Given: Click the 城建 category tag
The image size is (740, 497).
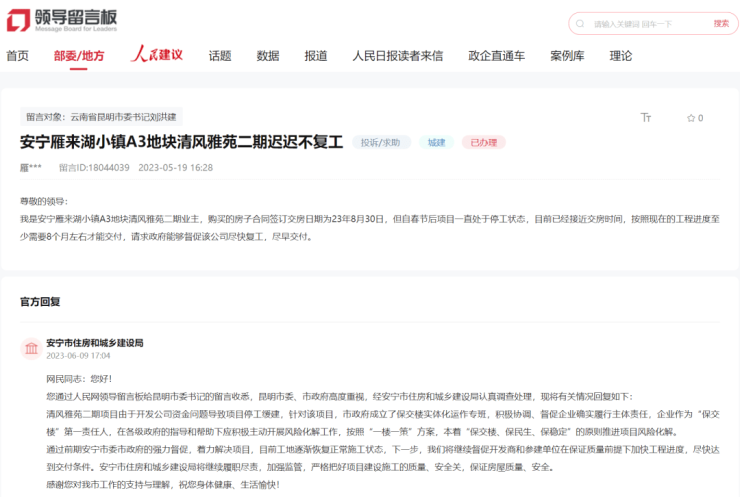Looking at the screenshot, I should [x=436, y=143].
